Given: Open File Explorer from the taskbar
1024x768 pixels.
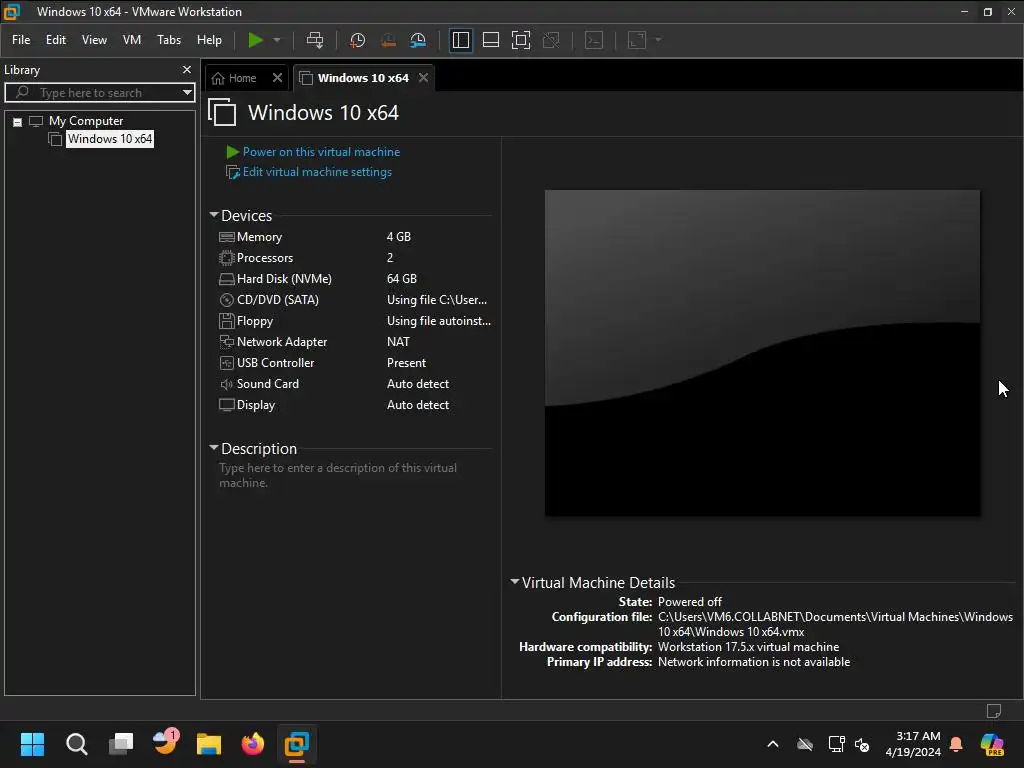Looking at the screenshot, I should pyautogui.click(x=209, y=743).
